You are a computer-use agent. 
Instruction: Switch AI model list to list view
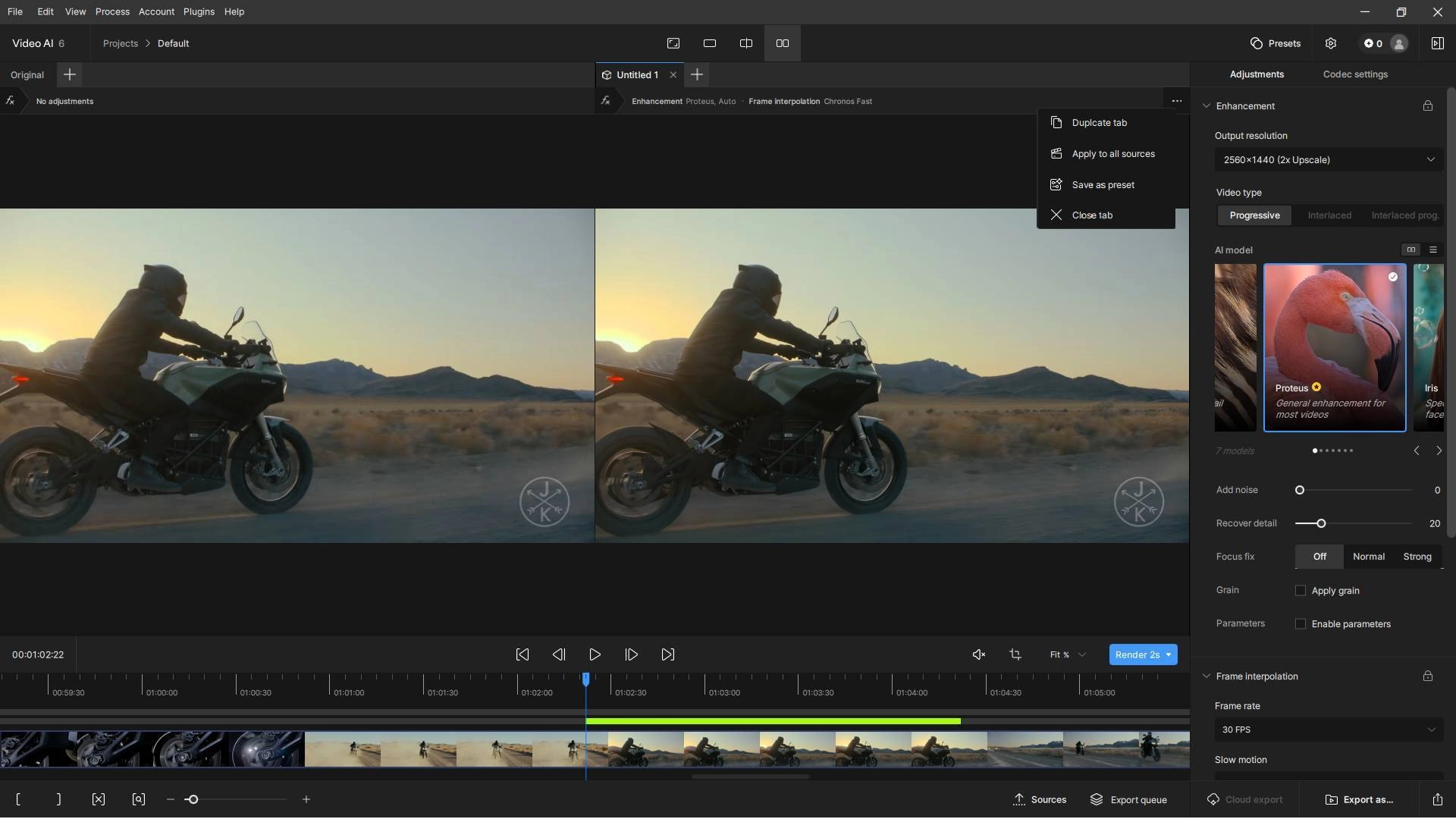(1433, 249)
